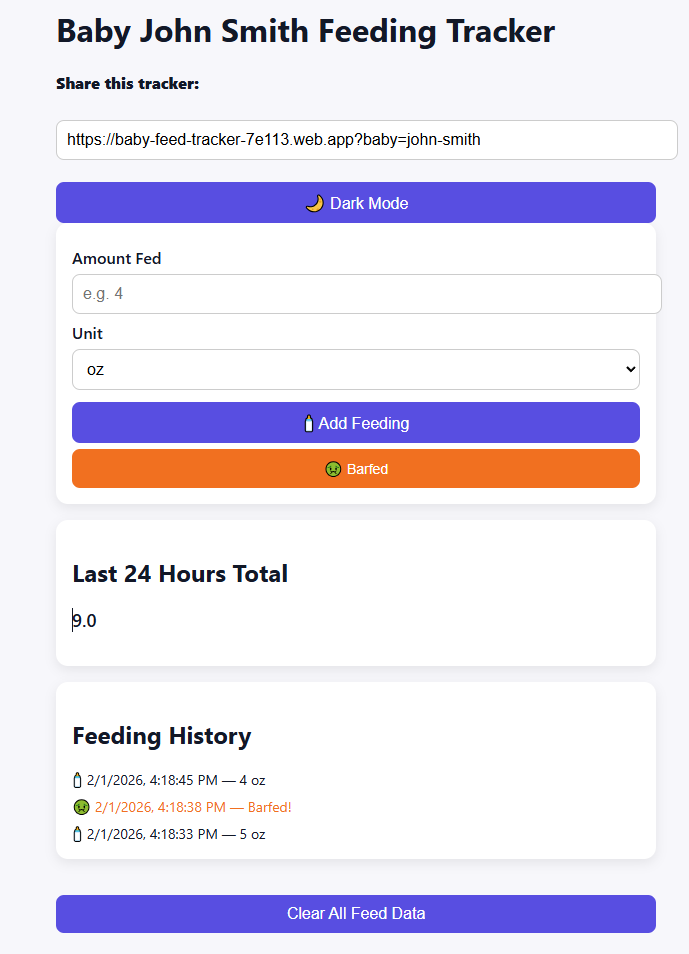Select the Feeding History heading
This screenshot has width=689, height=954.
162,736
